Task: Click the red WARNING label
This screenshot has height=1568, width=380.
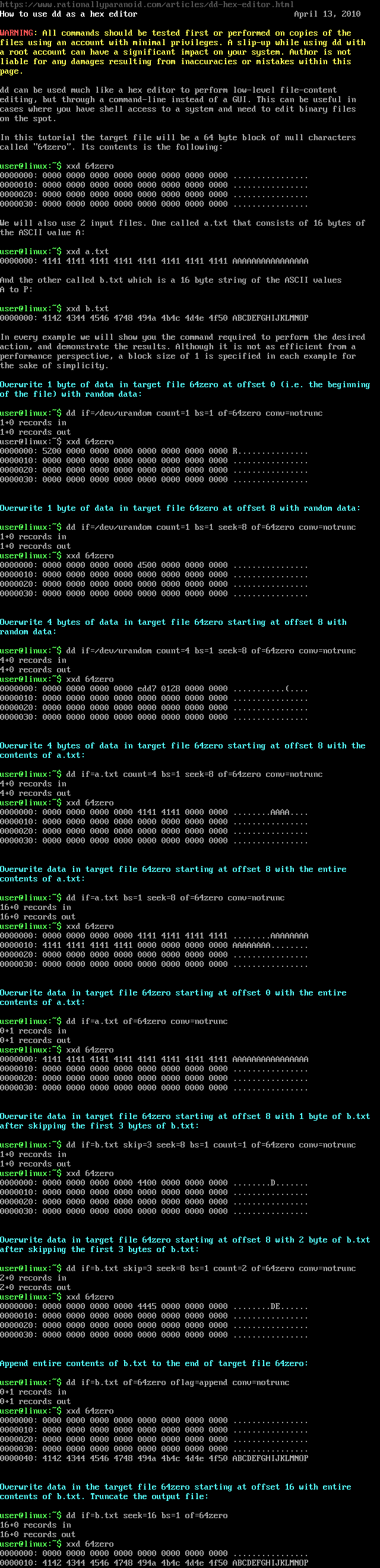Action: click(x=18, y=33)
